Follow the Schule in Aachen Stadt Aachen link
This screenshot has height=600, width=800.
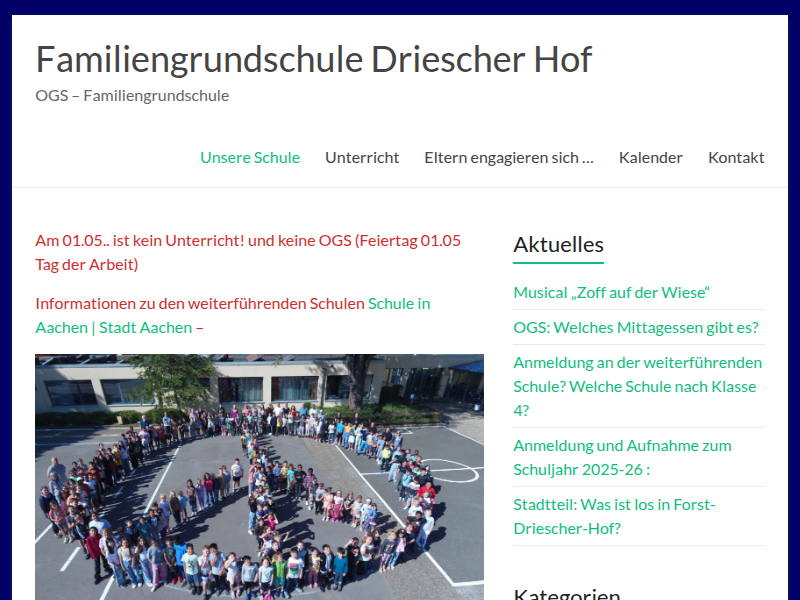click(x=233, y=315)
